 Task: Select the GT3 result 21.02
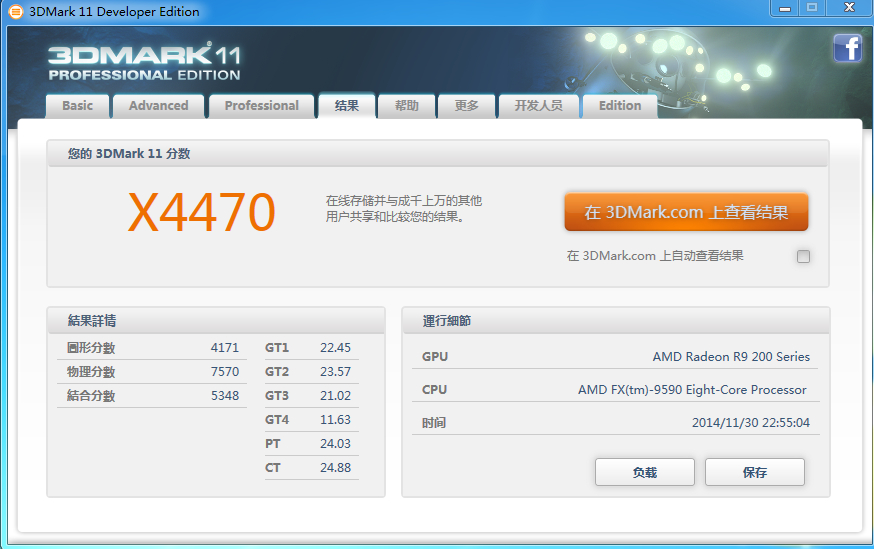(x=335, y=396)
